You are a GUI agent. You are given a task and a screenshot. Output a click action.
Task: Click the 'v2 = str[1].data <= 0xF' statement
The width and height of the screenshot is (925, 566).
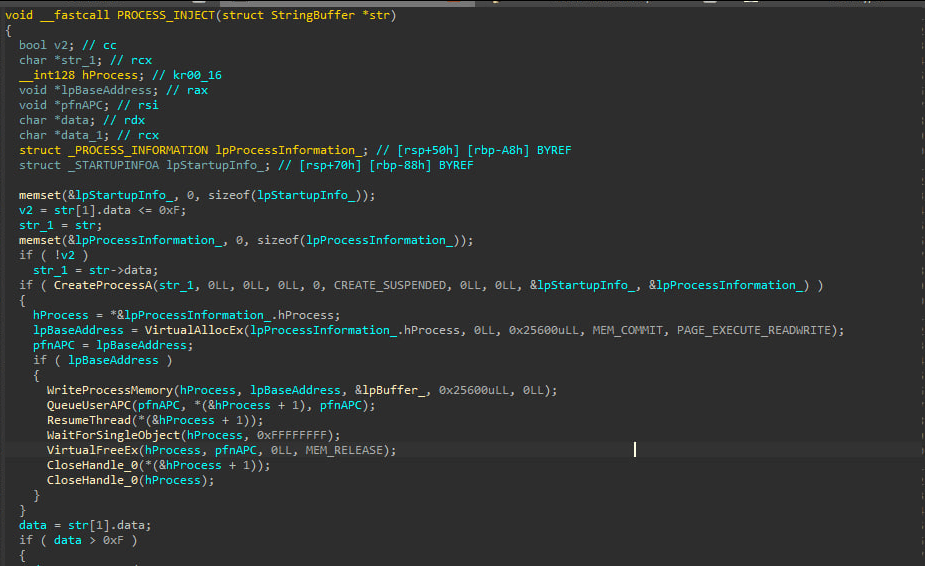(x=103, y=210)
